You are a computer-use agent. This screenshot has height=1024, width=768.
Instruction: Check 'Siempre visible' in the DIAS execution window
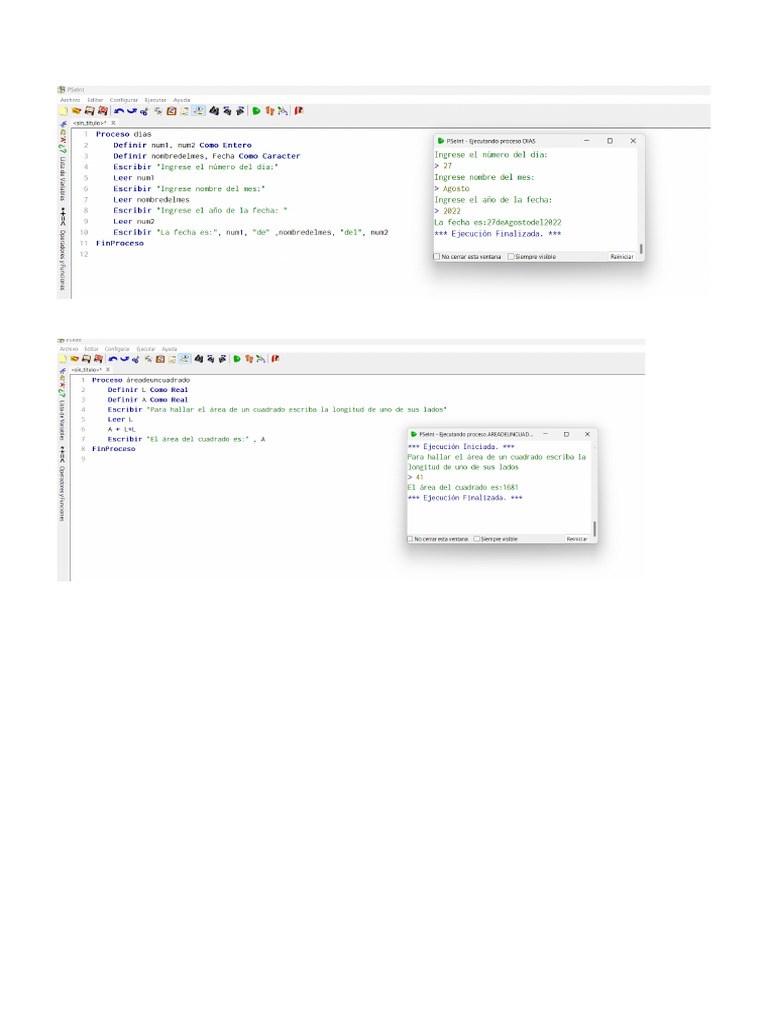[511, 257]
